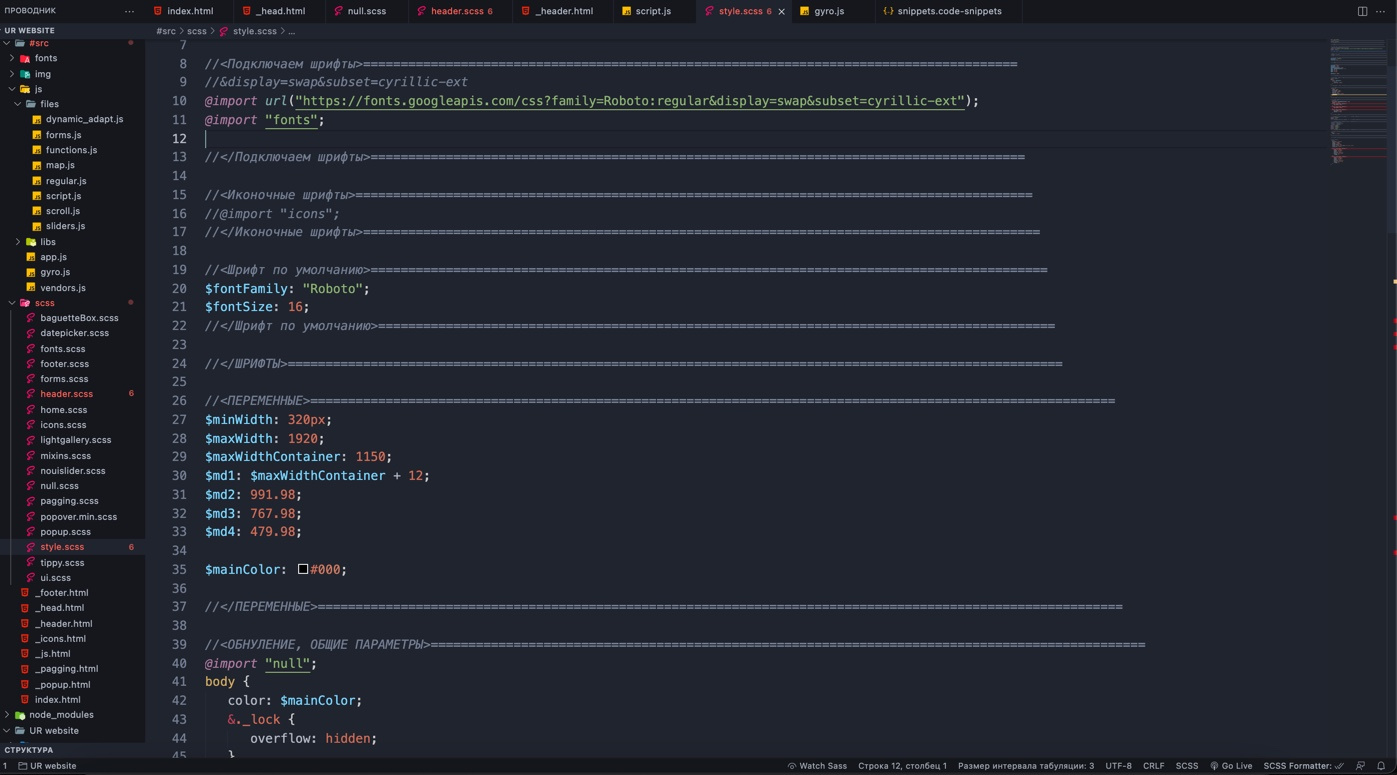
Task: Follow the "null" import link
Action: pyautogui.click(x=287, y=663)
